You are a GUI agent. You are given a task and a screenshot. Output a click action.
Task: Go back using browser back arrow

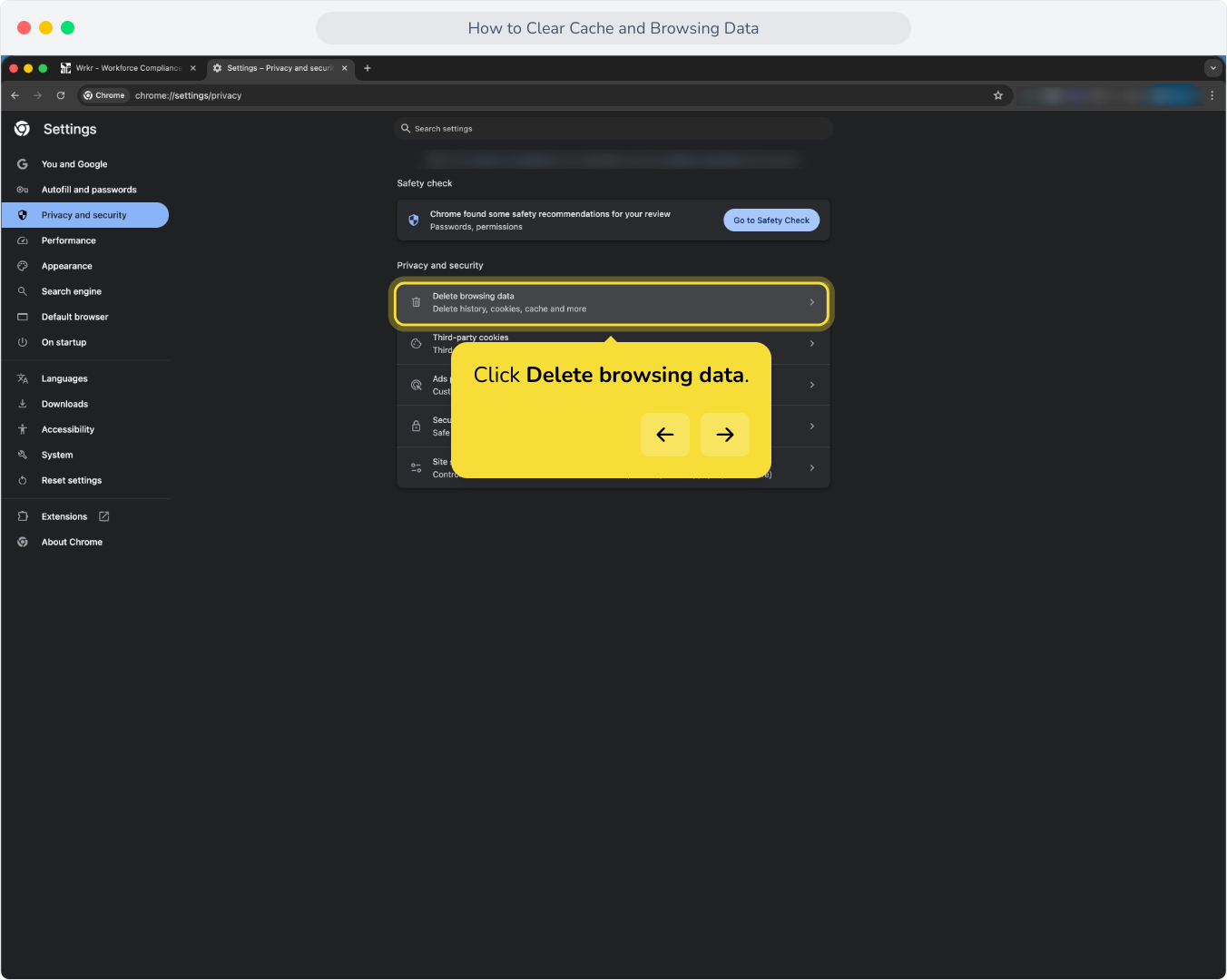15,95
